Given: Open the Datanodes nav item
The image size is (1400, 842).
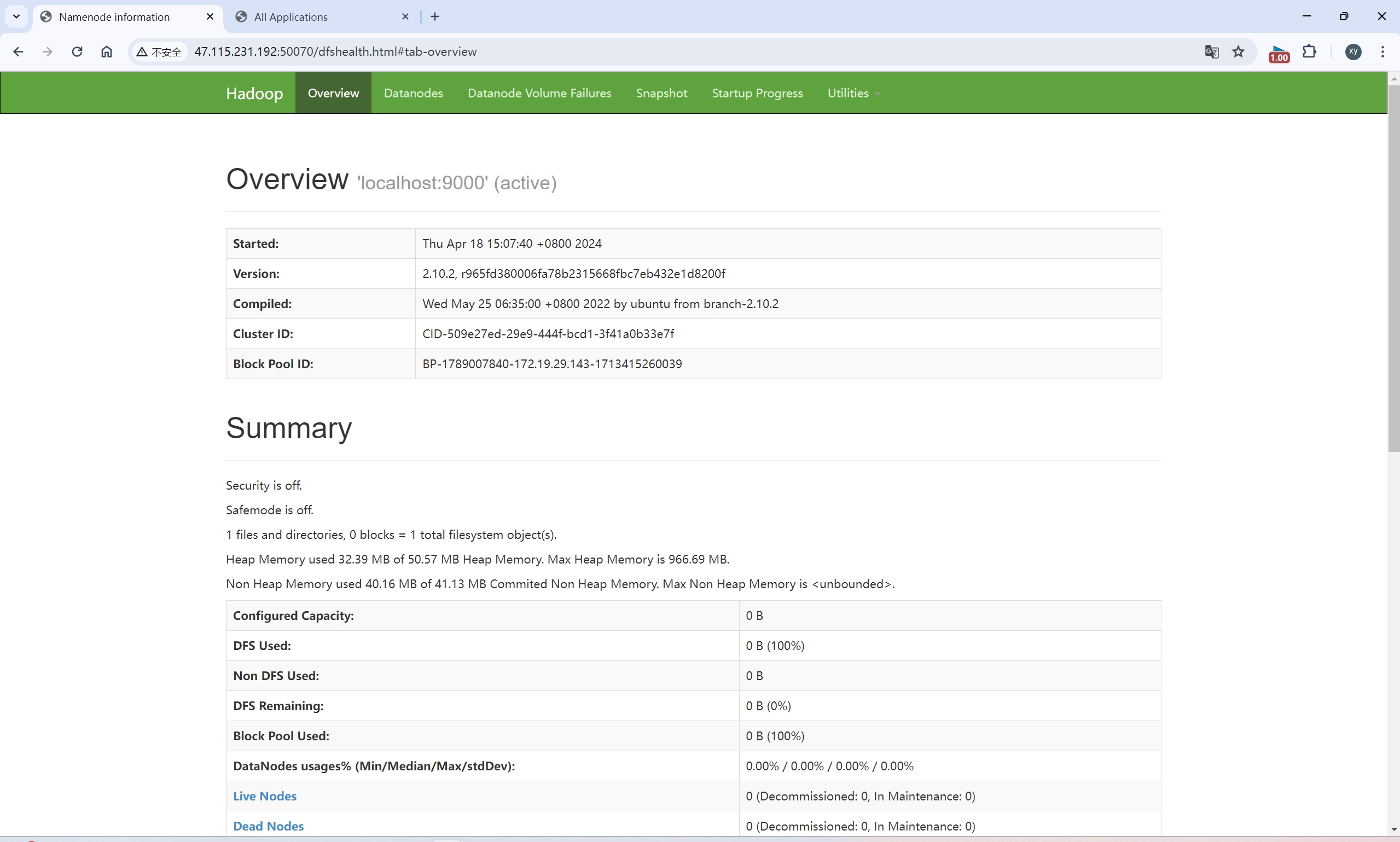Looking at the screenshot, I should [413, 93].
